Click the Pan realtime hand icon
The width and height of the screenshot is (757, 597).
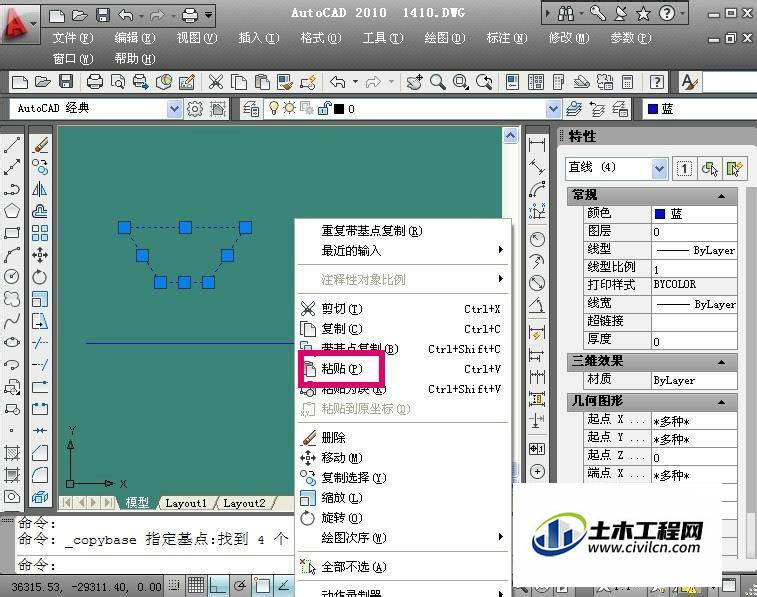point(414,82)
